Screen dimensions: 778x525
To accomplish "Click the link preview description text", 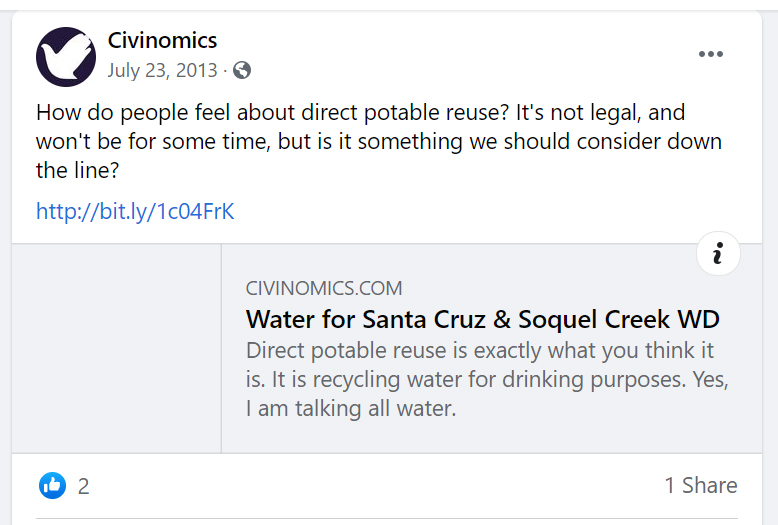I will click(x=487, y=380).
